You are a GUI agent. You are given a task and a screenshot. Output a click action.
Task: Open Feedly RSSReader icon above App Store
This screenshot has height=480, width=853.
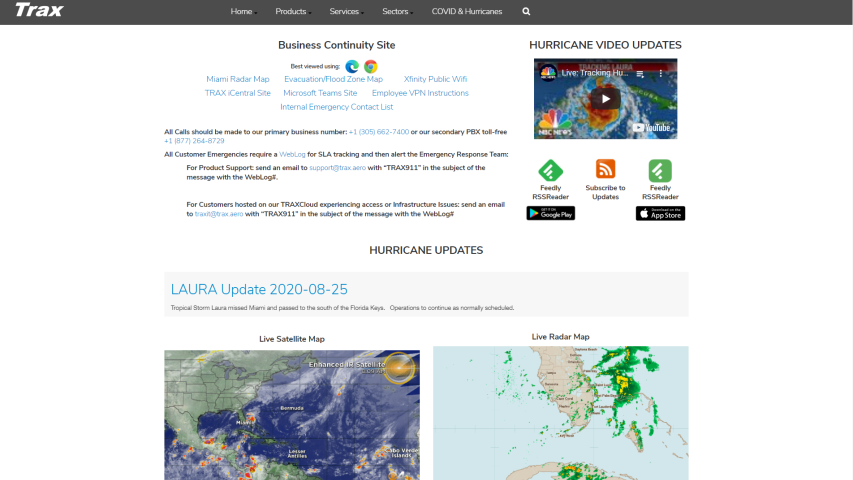click(660, 169)
